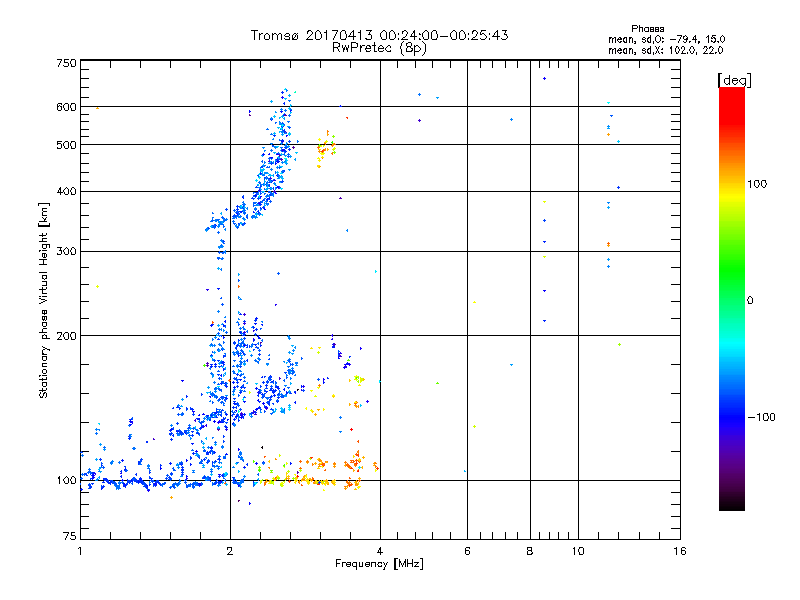
Task: Click the colorbar's '0' degree label
Action: 750,300
